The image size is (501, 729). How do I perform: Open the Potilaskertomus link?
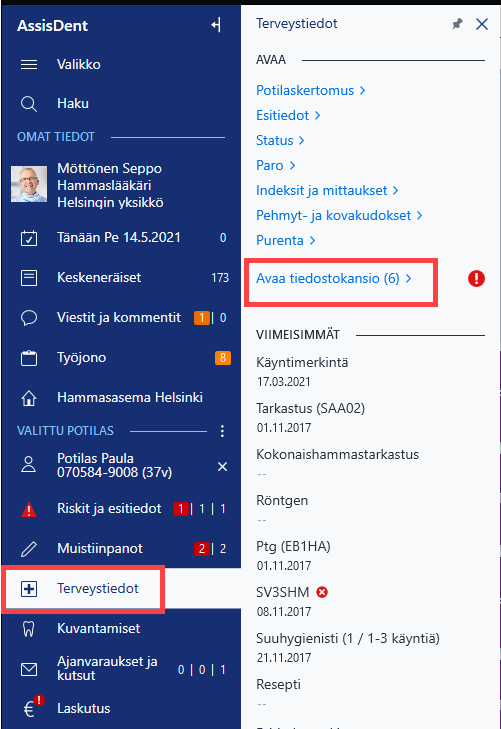[310, 90]
